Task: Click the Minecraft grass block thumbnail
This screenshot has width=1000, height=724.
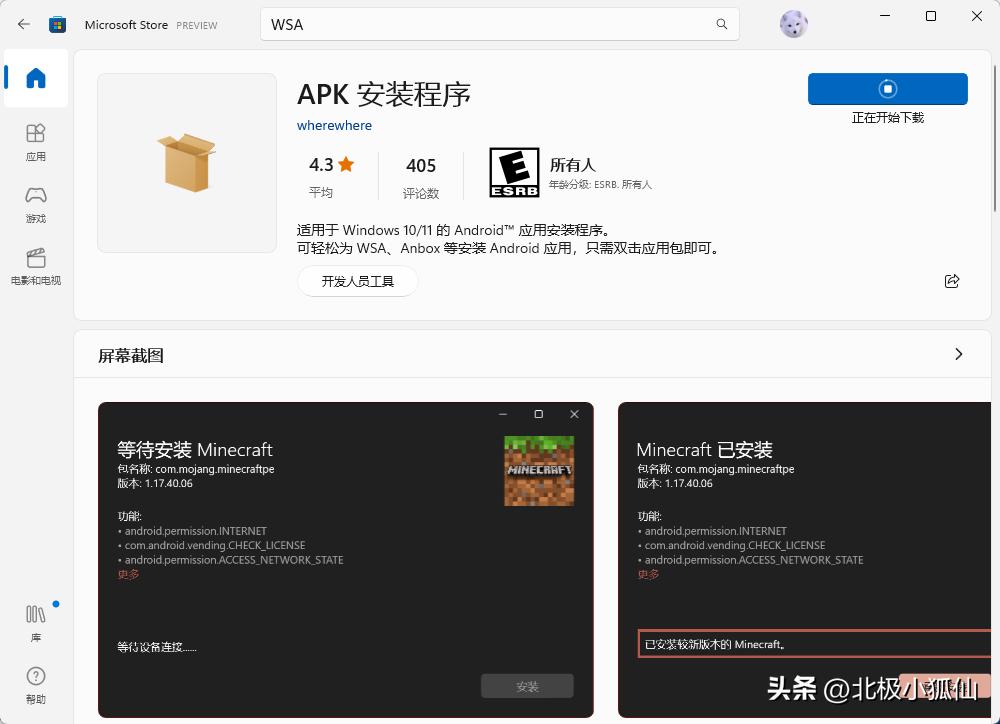Action: coord(539,470)
